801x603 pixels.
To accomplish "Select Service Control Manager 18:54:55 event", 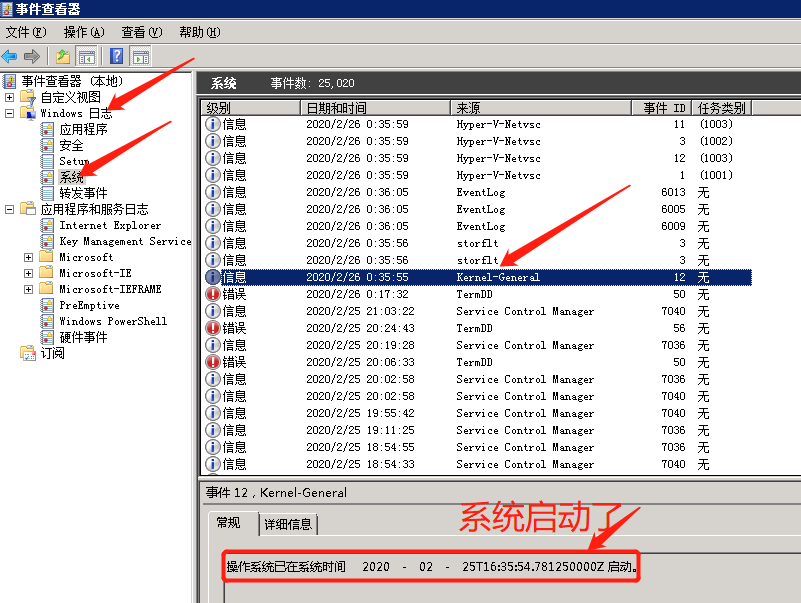I will (x=477, y=447).
